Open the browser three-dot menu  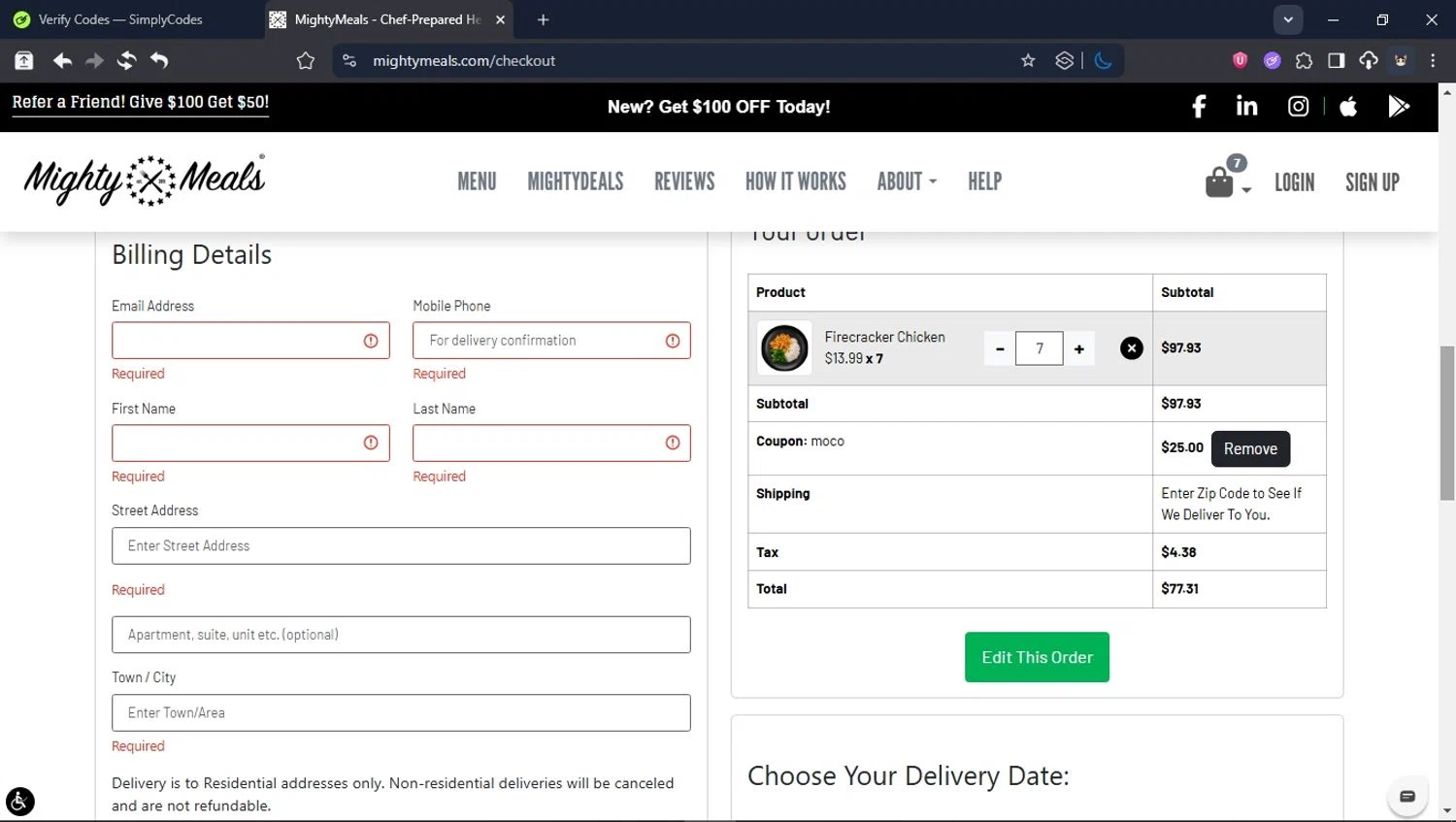pos(1433,60)
